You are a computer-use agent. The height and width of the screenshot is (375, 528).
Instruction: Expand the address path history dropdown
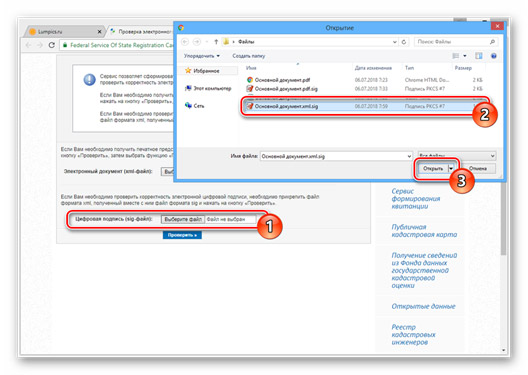point(395,42)
